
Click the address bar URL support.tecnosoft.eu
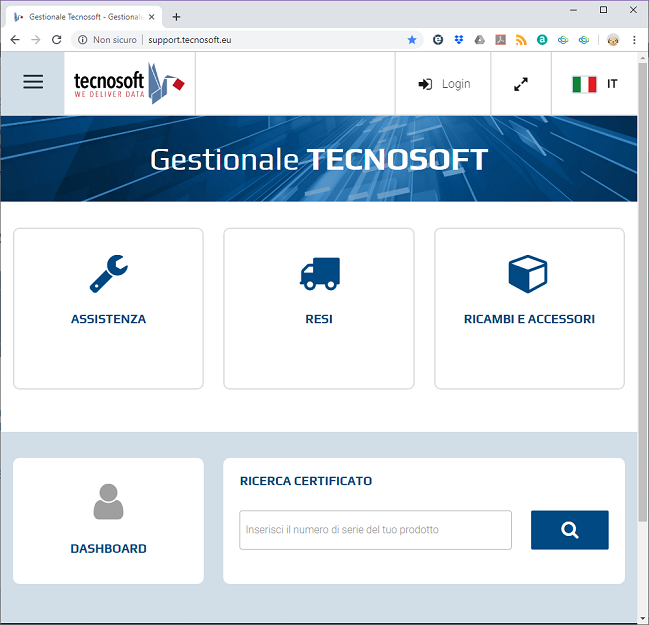click(x=190, y=40)
